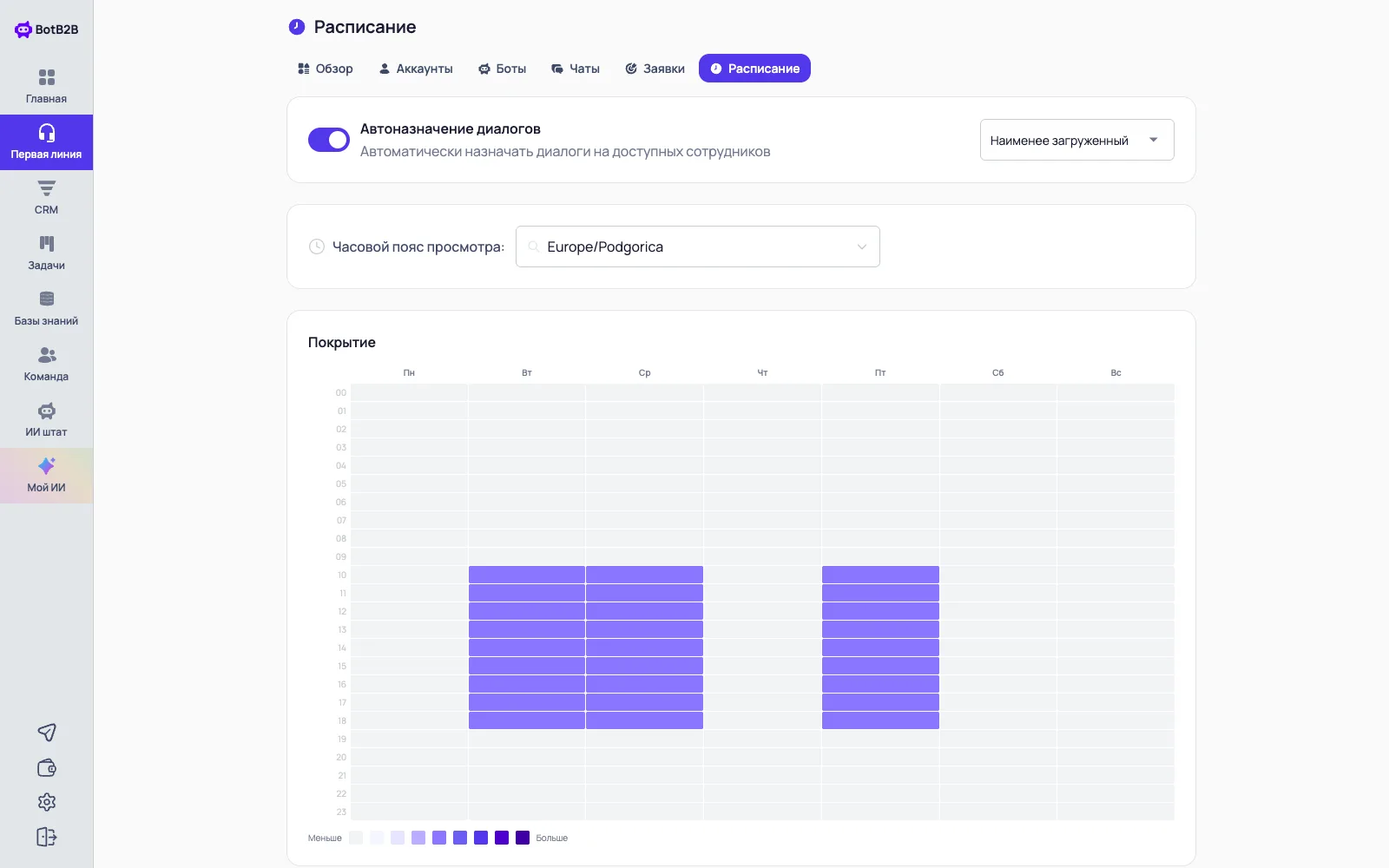Open Наименее загруженный dropdown

click(x=1076, y=140)
